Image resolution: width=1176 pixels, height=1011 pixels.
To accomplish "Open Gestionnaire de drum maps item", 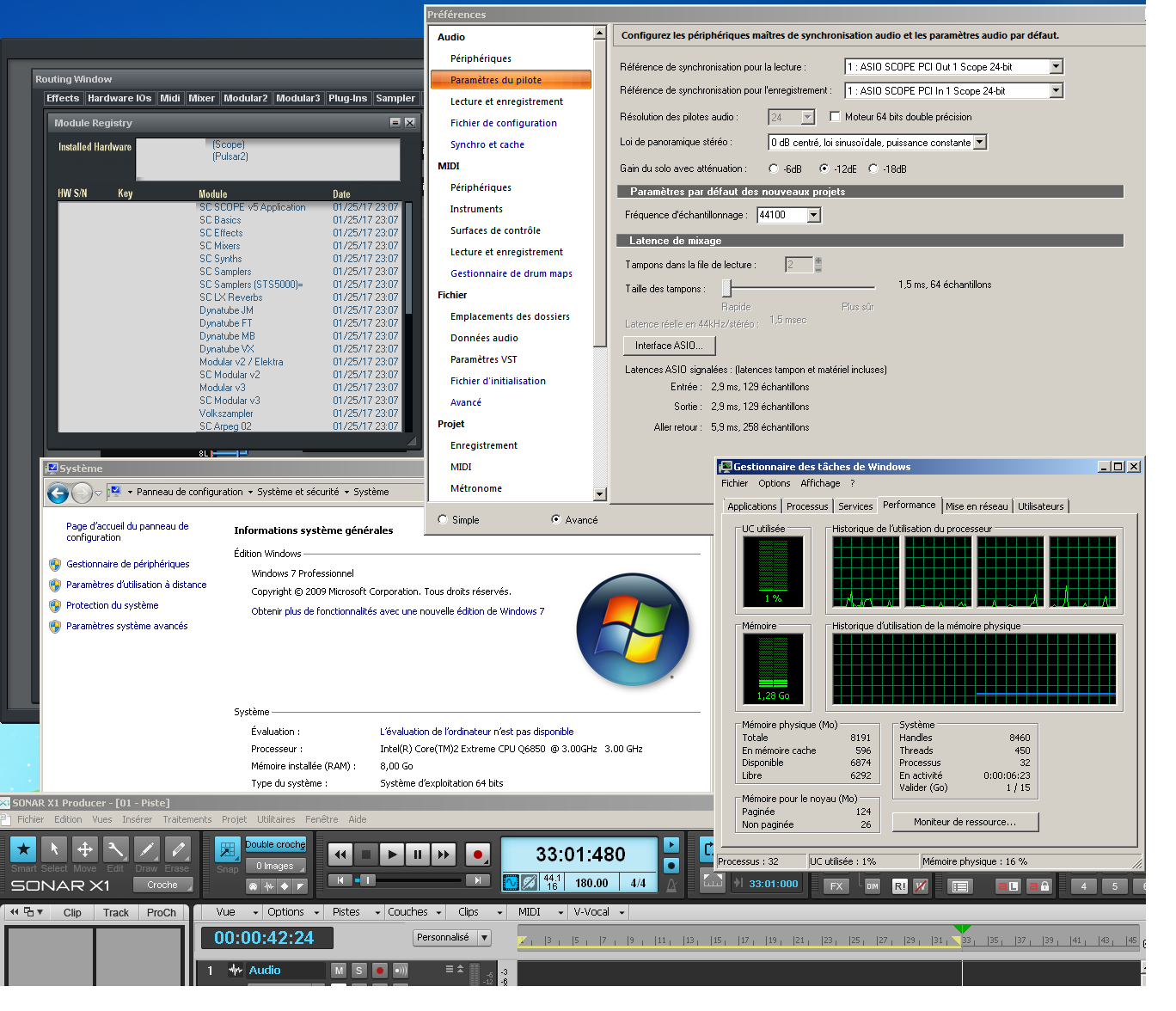I will click(x=511, y=274).
